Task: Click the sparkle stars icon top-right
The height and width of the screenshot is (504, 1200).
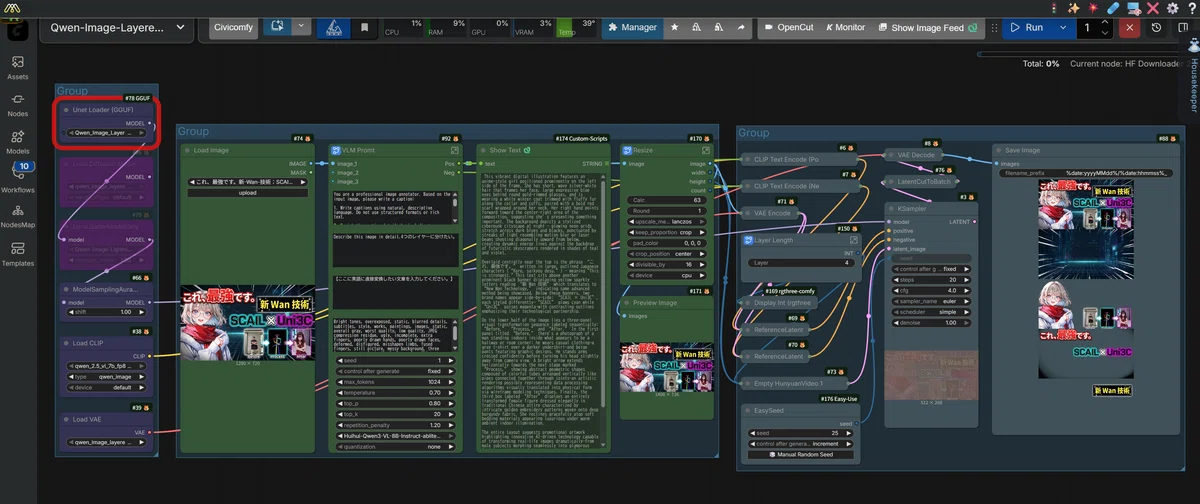Action: pos(1074,7)
